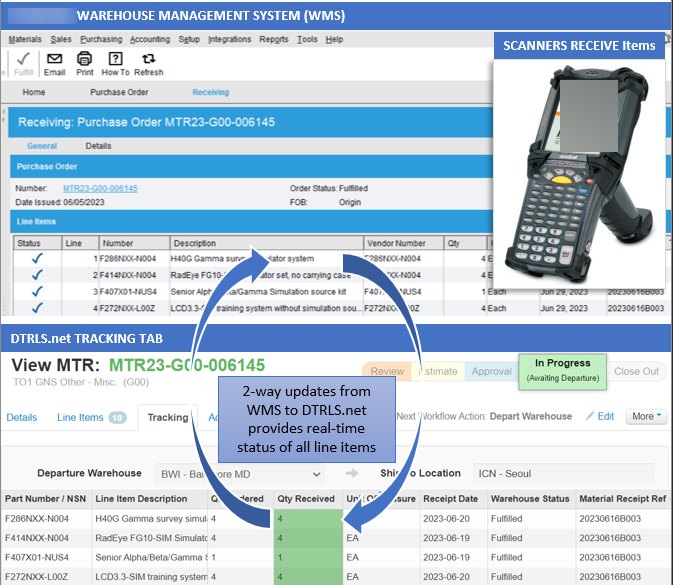Open the Line Items tab
The image size is (673, 585).
[x=91, y=417]
